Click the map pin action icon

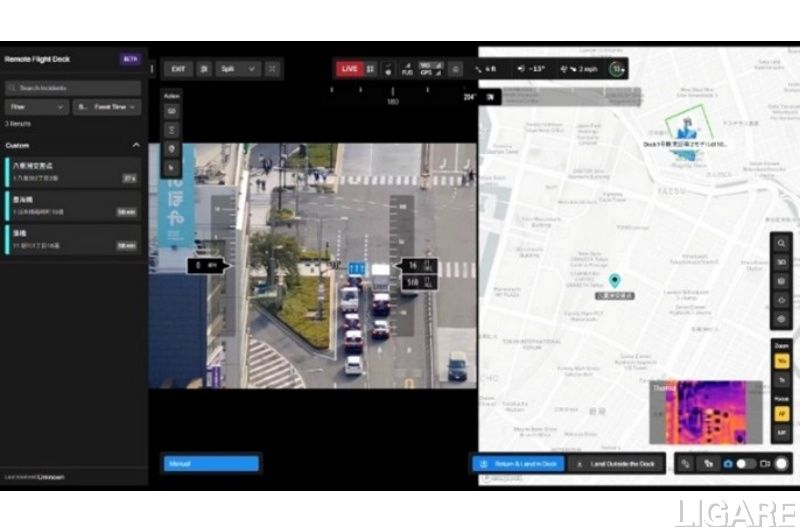[x=171, y=149]
